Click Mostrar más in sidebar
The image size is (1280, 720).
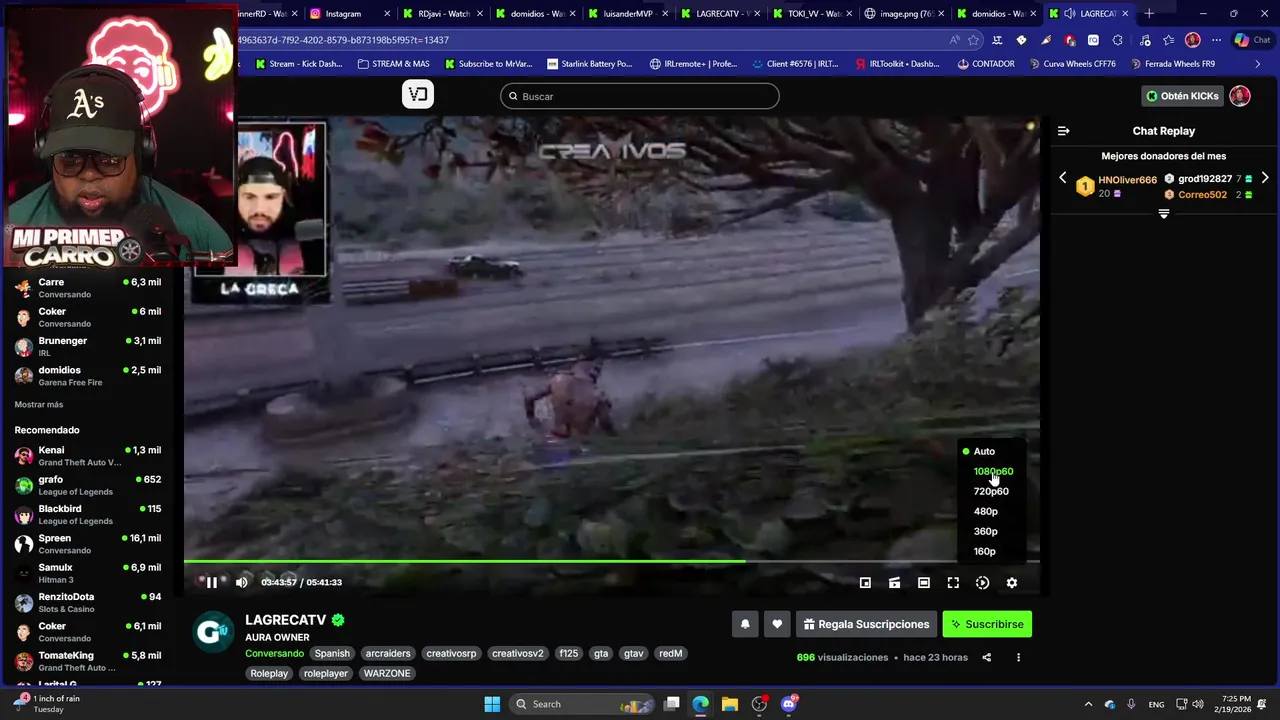click(x=39, y=404)
